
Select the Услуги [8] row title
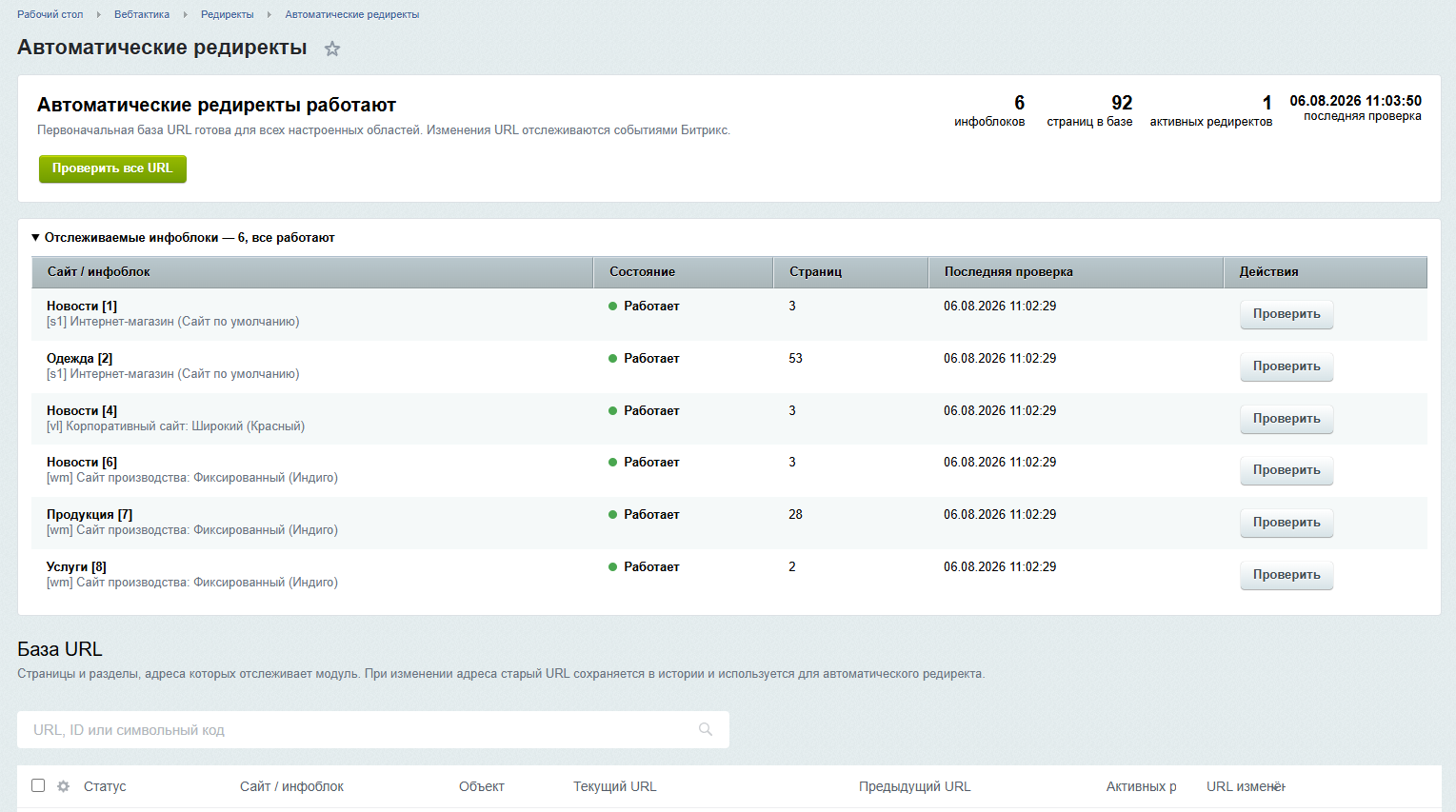(x=76, y=566)
